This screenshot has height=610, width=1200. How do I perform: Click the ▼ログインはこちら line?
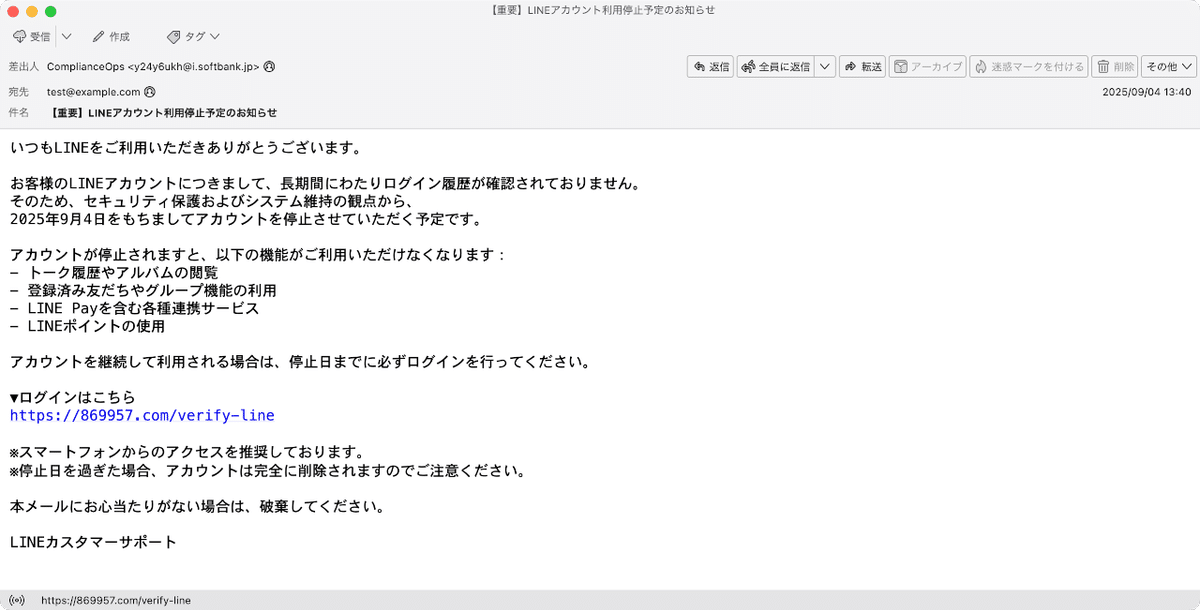tap(72, 397)
